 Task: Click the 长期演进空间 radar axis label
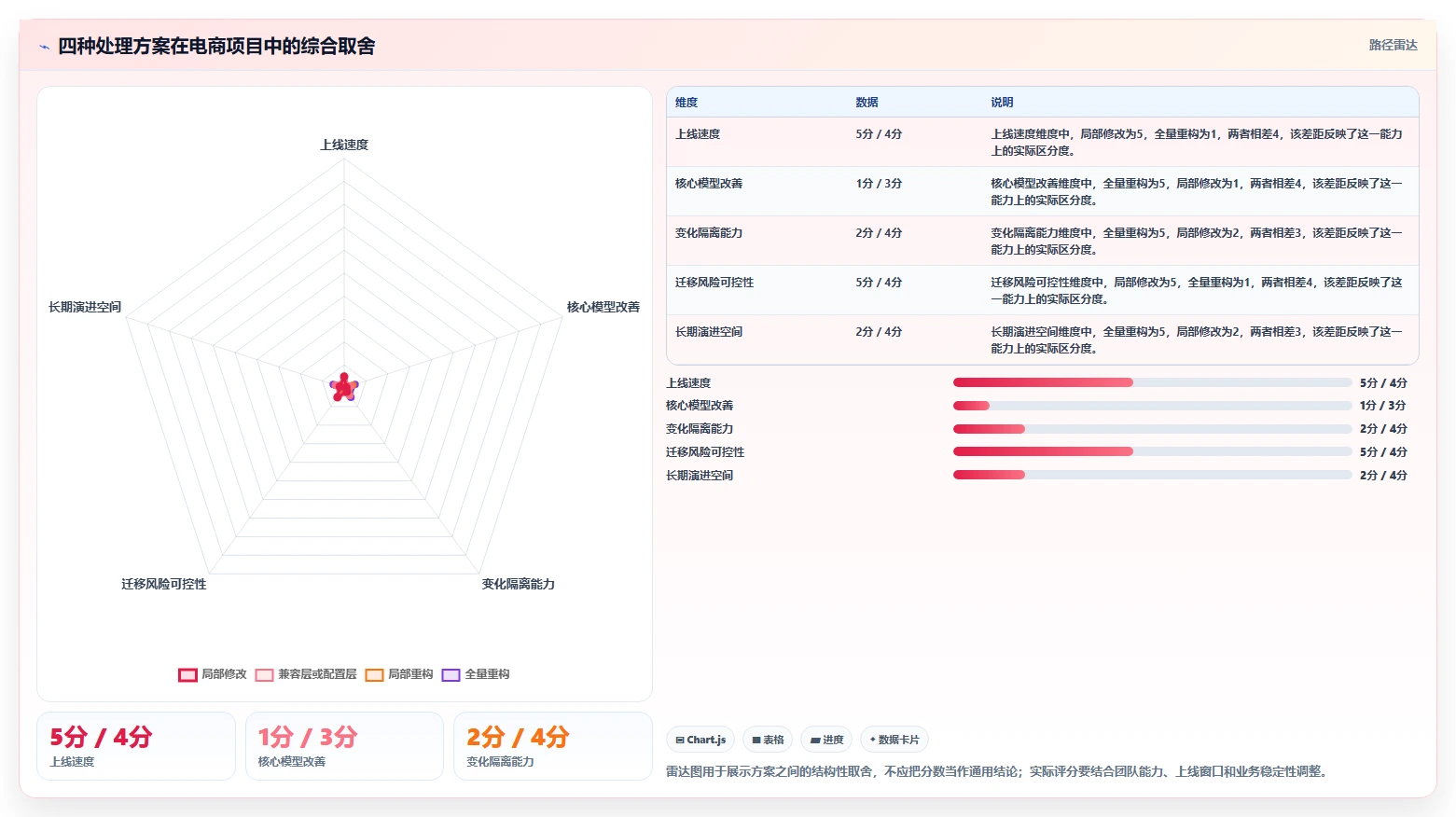[x=85, y=307]
